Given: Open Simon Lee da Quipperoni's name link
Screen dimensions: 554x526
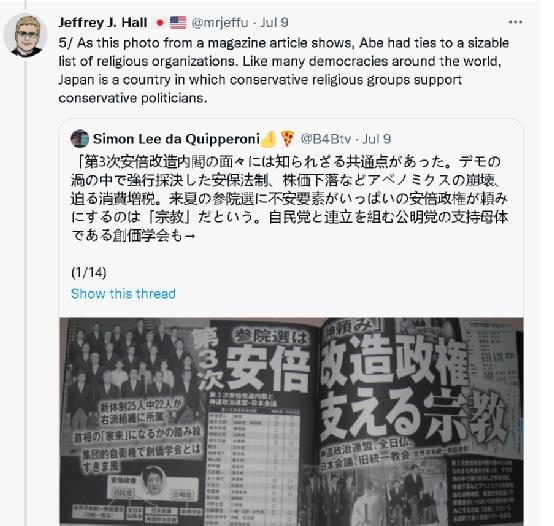Looking at the screenshot, I should click(x=176, y=139).
